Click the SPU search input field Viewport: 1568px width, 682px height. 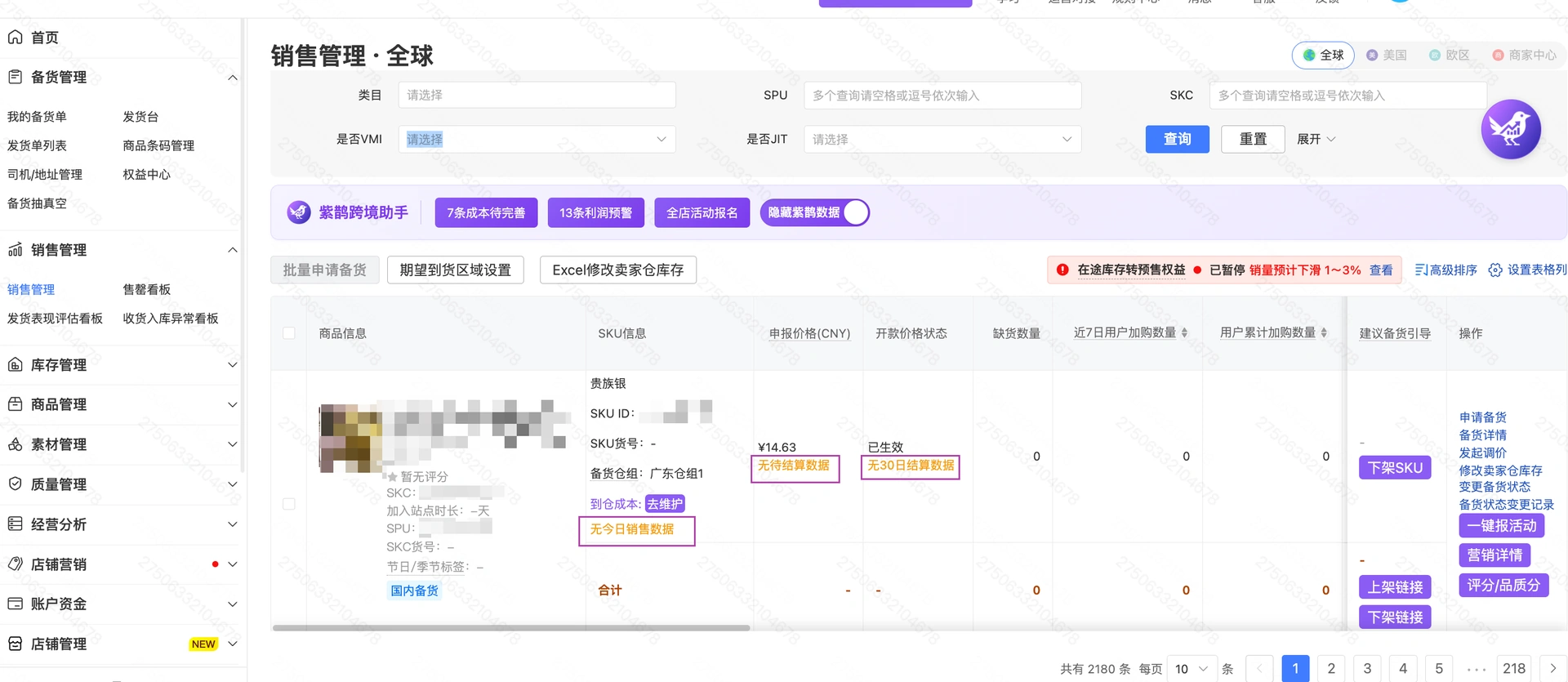pyautogui.click(x=942, y=95)
